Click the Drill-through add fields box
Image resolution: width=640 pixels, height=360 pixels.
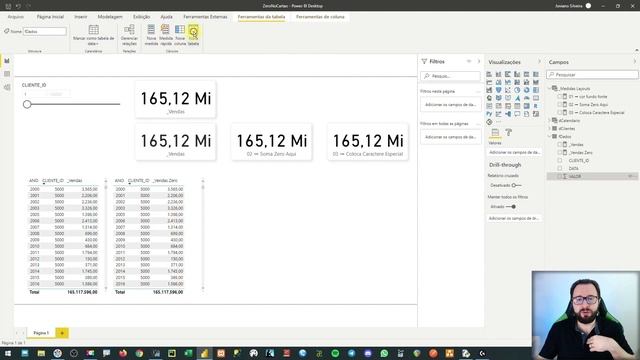point(514,218)
